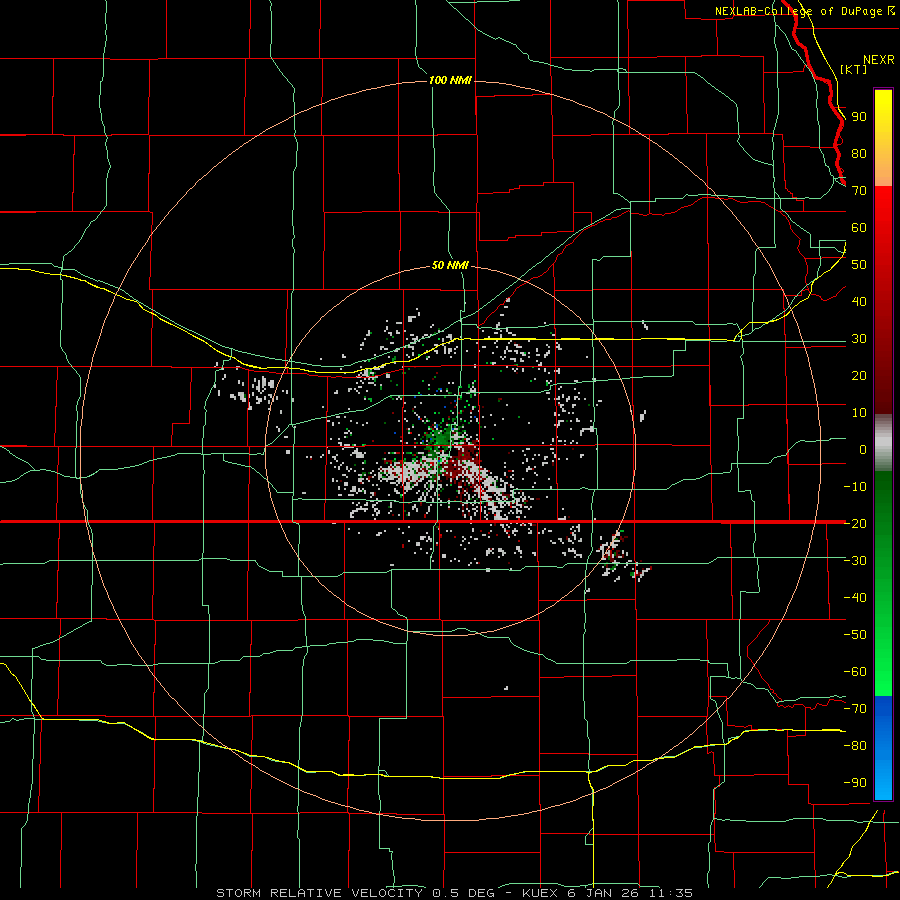Click the red band of the color bar
900x900 pixels.
(x=883, y=300)
